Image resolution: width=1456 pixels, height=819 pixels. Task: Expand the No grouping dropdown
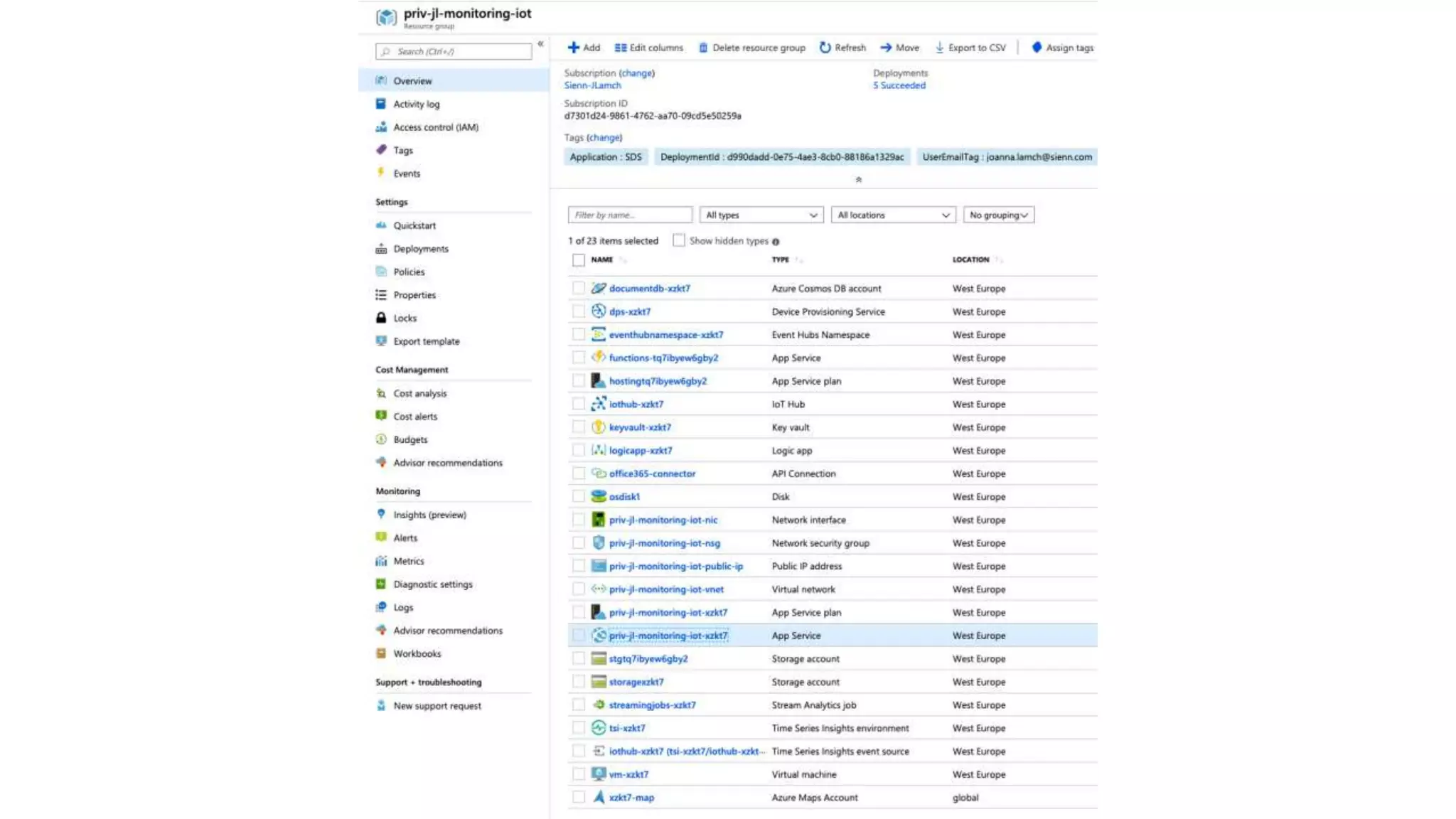[x=998, y=215]
